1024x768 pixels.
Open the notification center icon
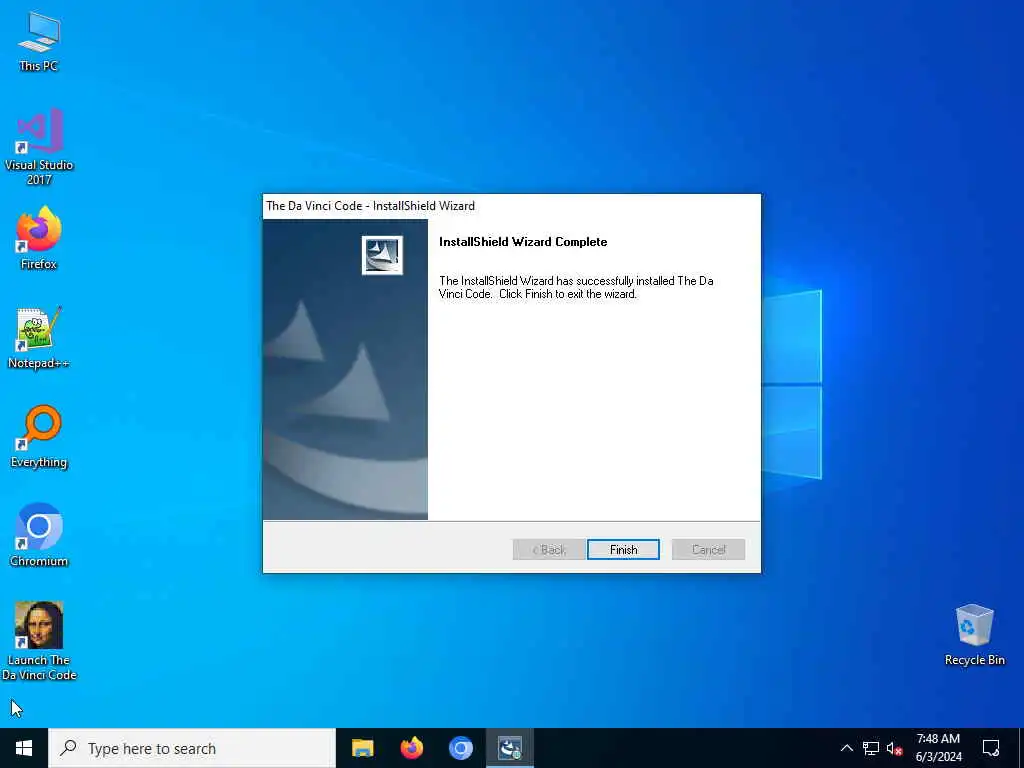pyautogui.click(x=991, y=748)
